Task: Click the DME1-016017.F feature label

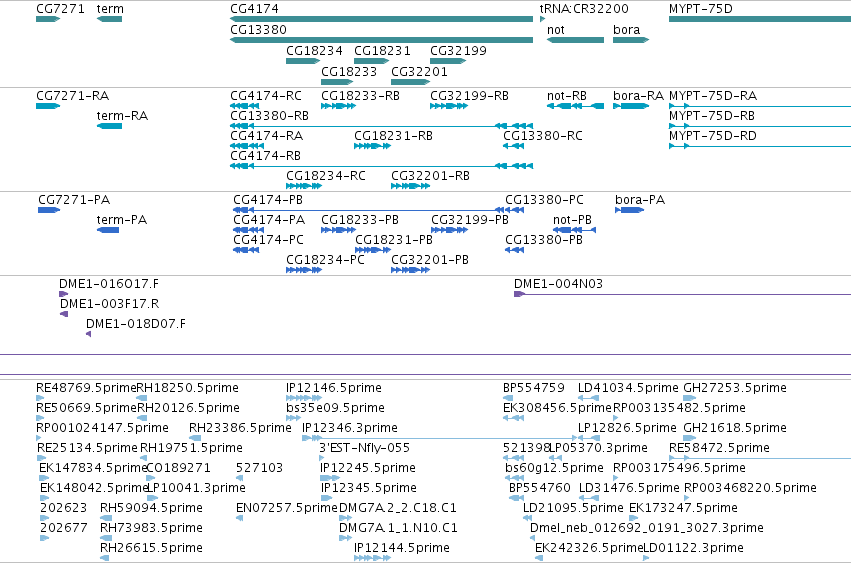Action: [109, 284]
